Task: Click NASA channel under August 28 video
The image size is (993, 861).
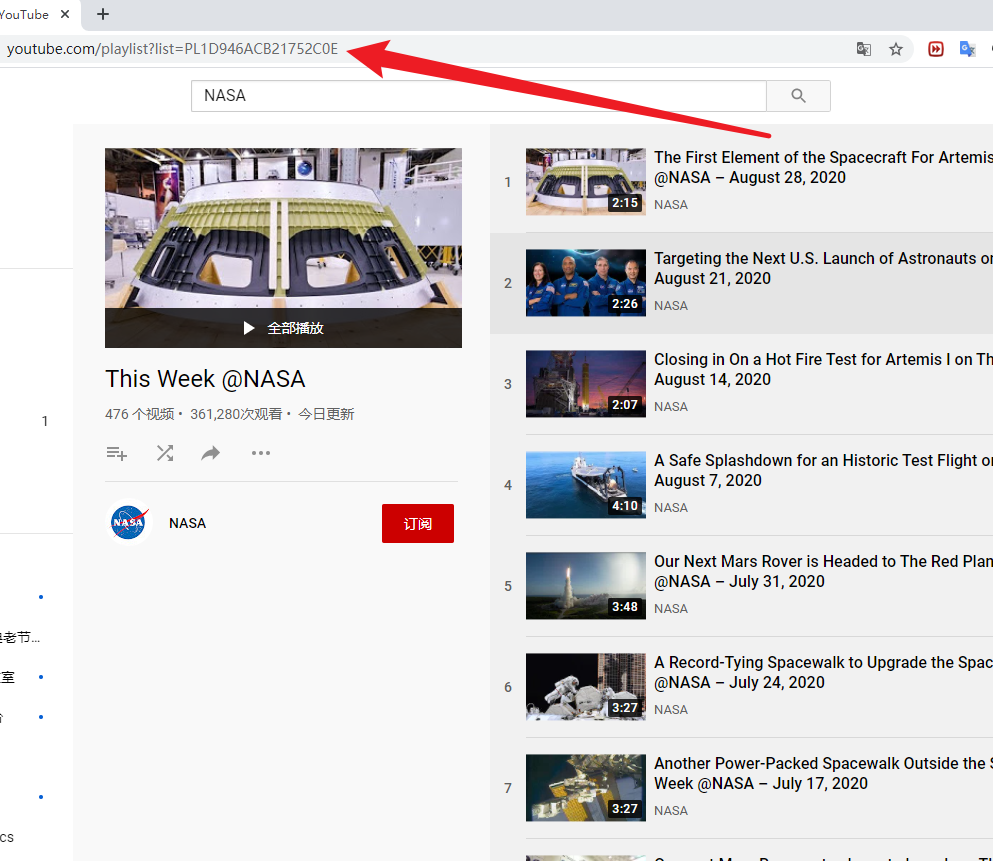Action: pyautogui.click(x=671, y=204)
